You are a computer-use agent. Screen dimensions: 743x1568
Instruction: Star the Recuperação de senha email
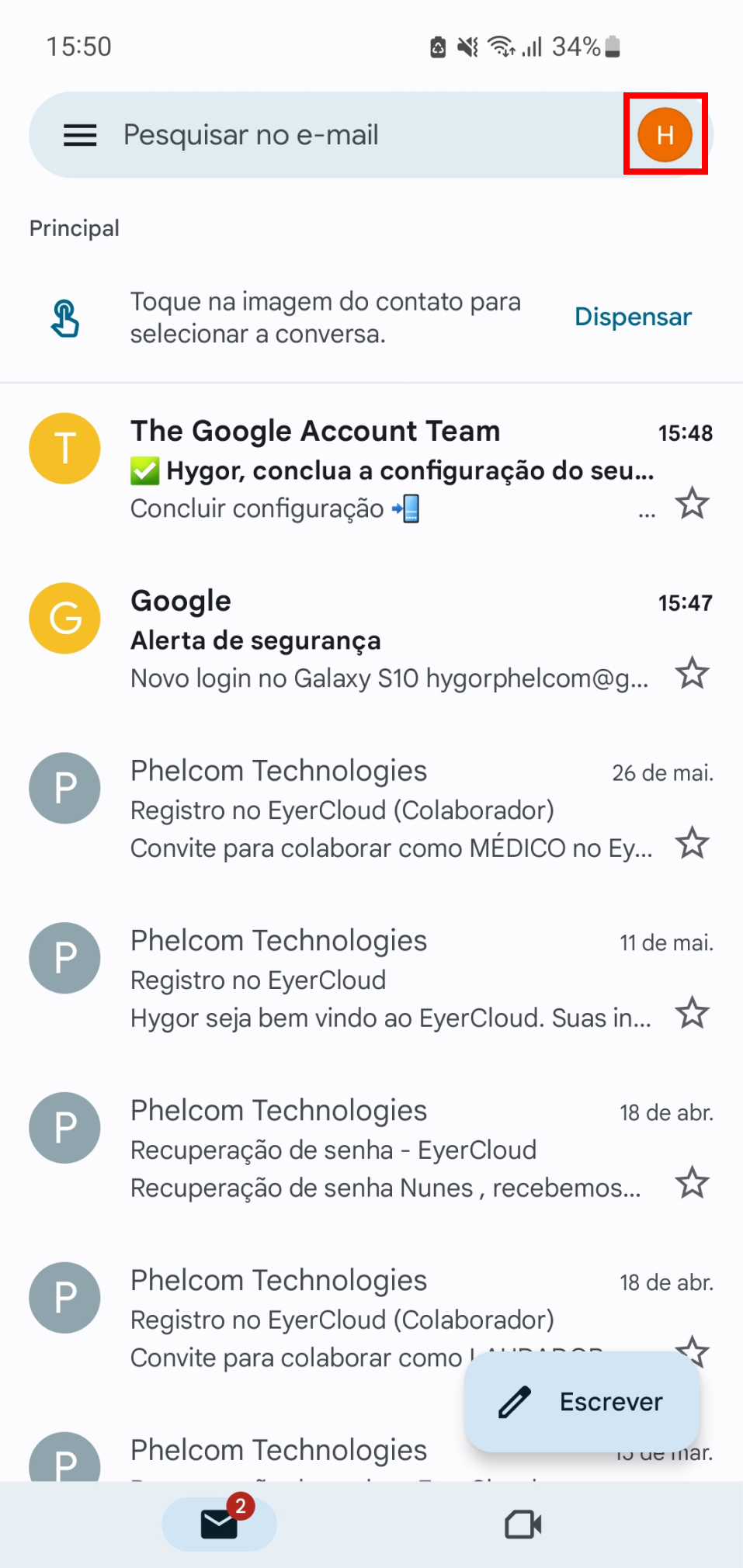(x=692, y=1183)
